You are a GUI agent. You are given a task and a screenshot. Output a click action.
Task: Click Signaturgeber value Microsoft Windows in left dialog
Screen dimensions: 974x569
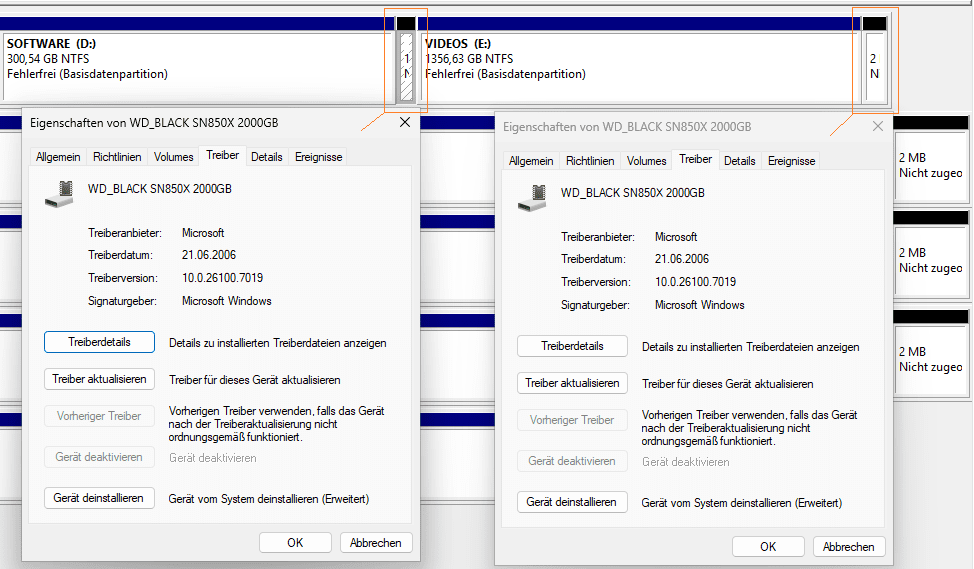coord(227,301)
